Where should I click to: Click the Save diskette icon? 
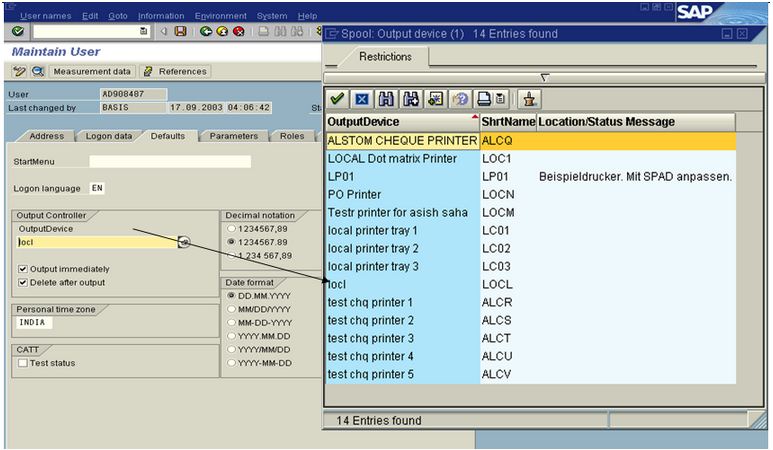(181, 32)
